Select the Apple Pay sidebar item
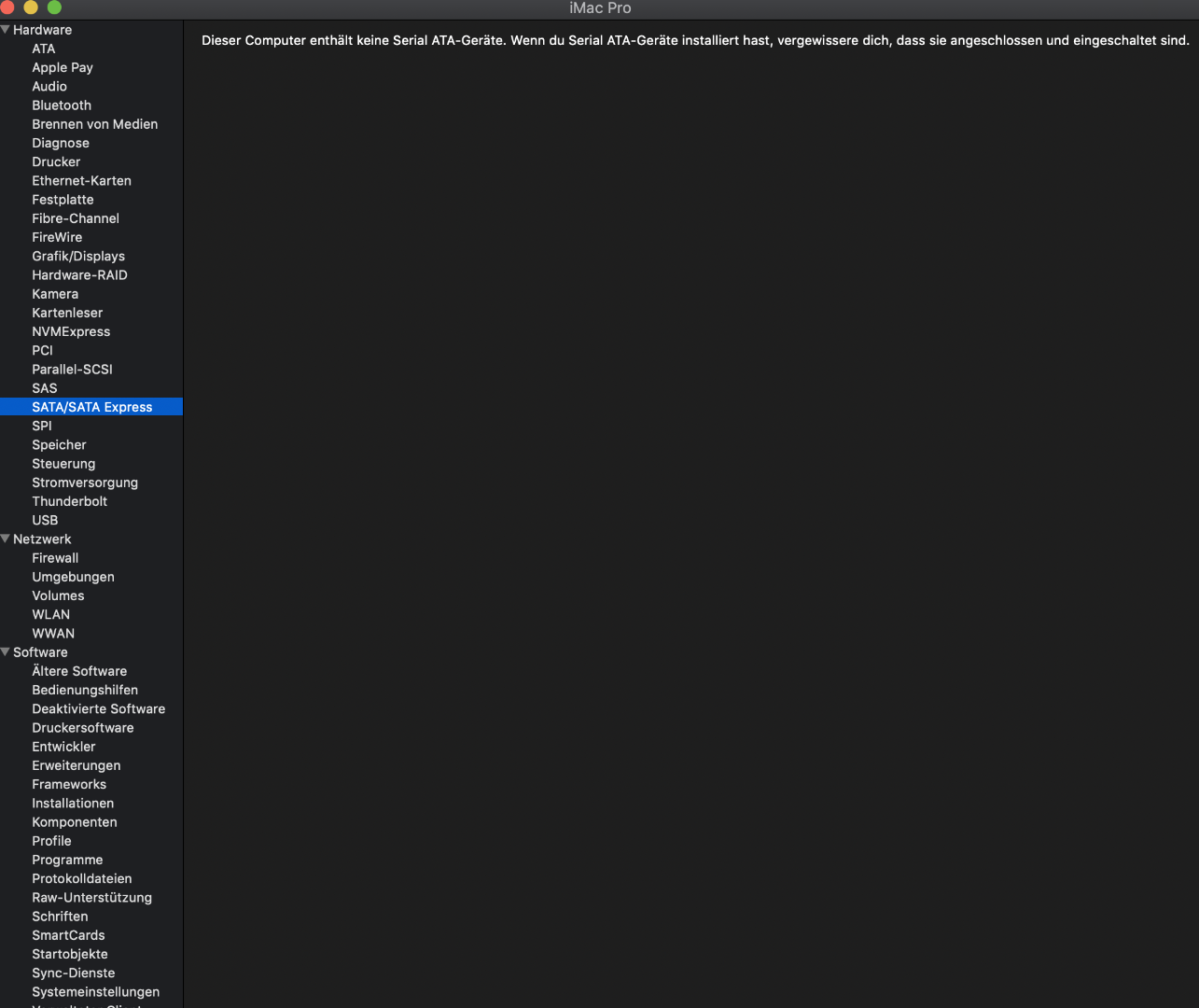The image size is (1199, 1008). (x=63, y=67)
